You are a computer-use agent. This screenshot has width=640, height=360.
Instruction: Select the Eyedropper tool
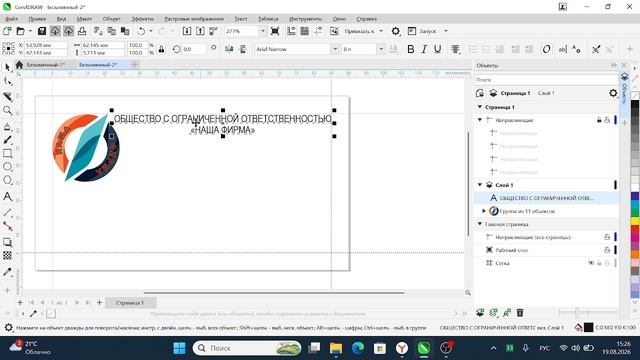pyautogui.click(x=7, y=272)
